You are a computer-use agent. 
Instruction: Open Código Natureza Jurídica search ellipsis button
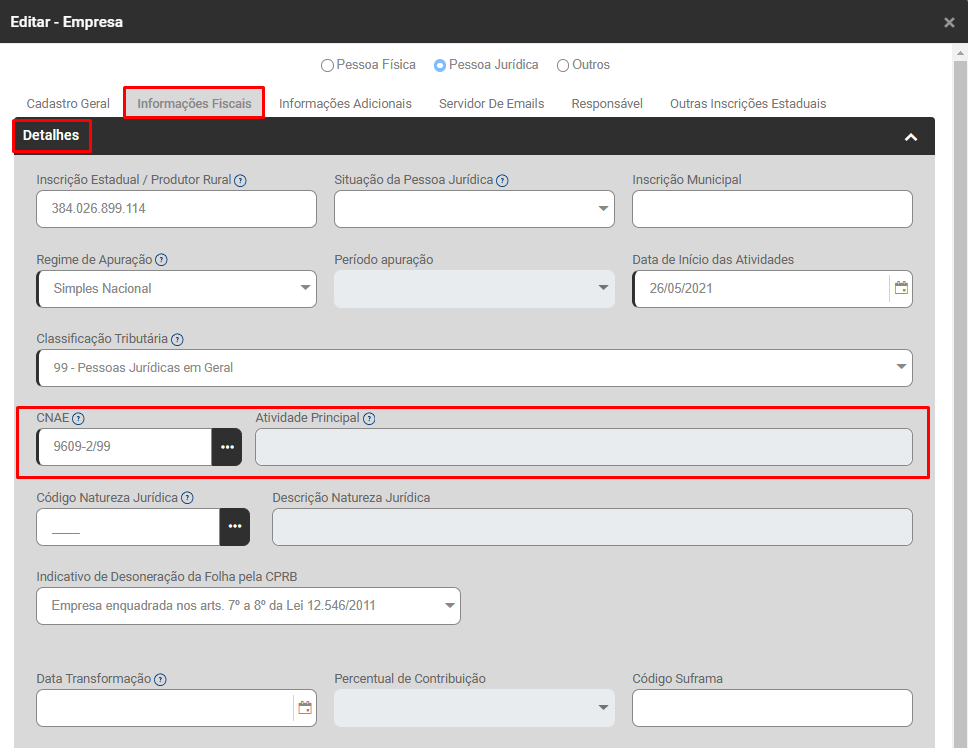coord(235,527)
